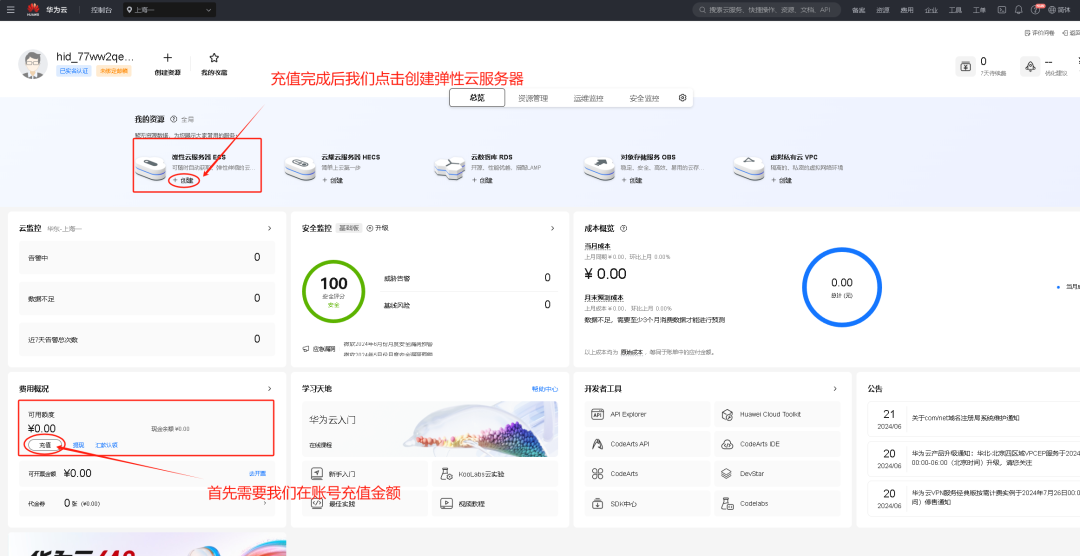Image resolution: width=1080 pixels, height=556 pixels.
Task: Click 升级 next to 基础版
Action: click(377, 228)
